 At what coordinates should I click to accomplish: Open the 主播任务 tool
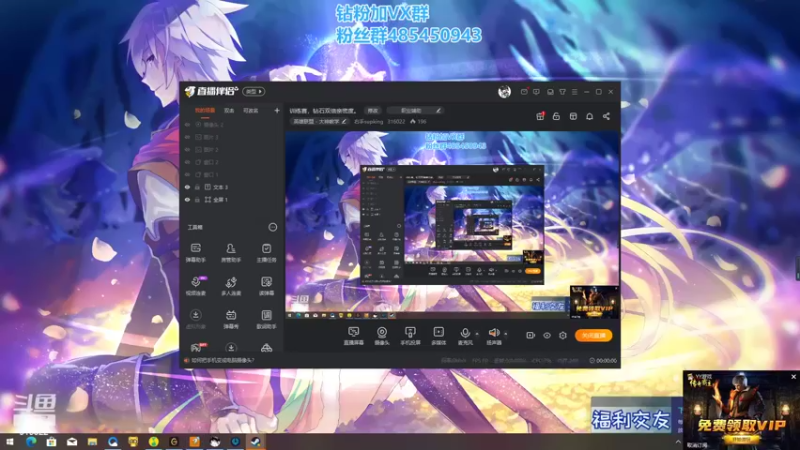266,253
